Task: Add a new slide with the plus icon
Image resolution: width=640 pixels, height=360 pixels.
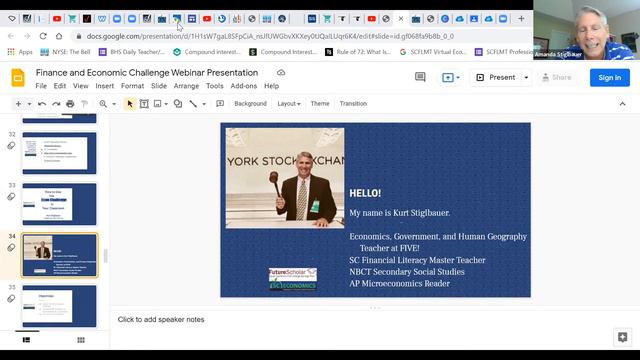Action: 18,104
